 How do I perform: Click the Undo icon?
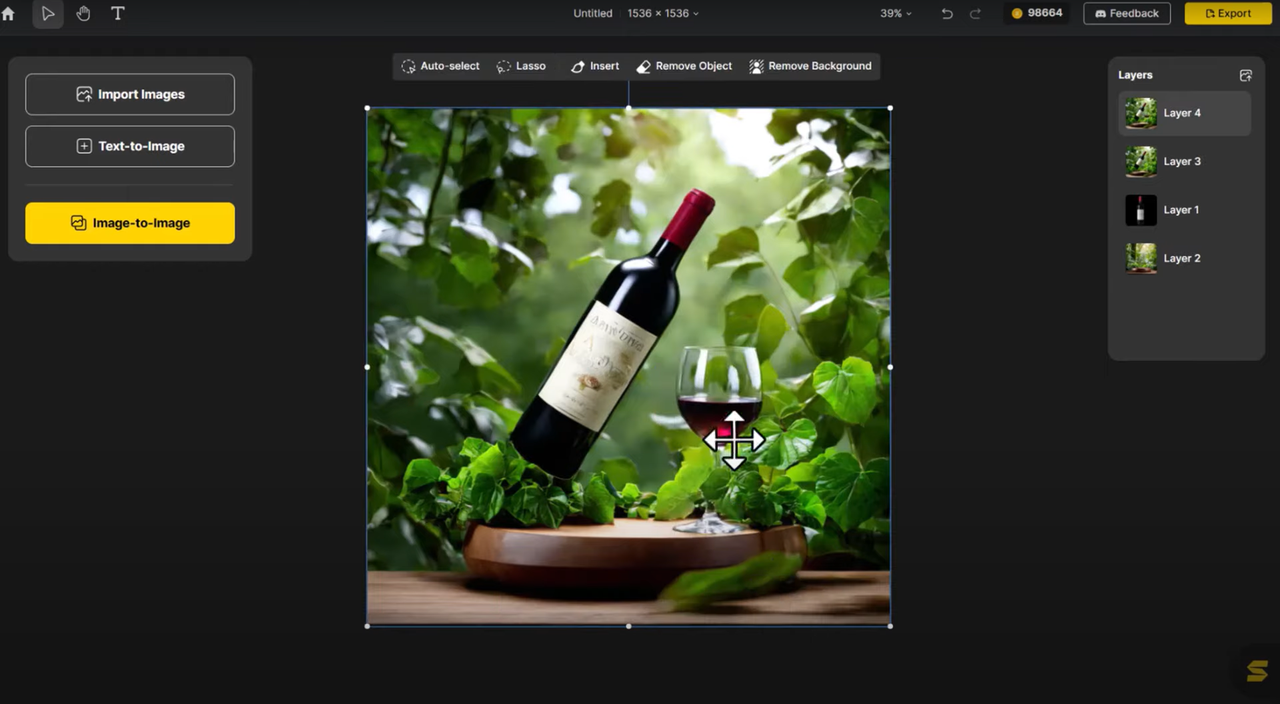946,13
